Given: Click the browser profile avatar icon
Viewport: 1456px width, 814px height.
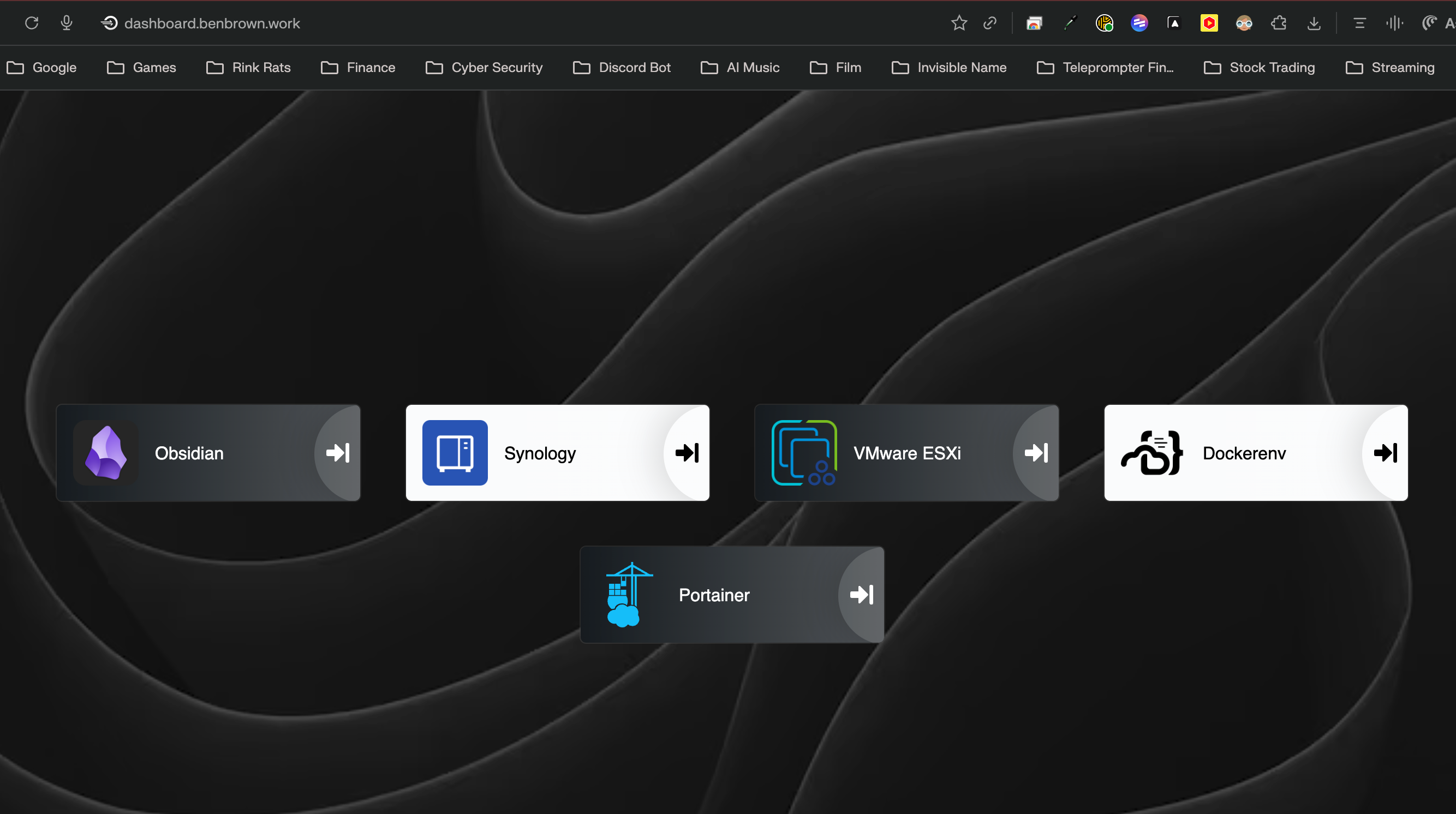Looking at the screenshot, I should point(1244,23).
